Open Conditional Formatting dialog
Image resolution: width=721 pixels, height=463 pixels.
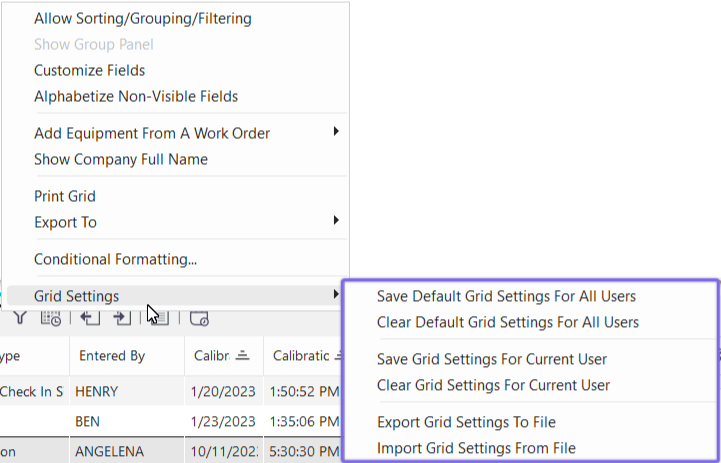click(115, 259)
